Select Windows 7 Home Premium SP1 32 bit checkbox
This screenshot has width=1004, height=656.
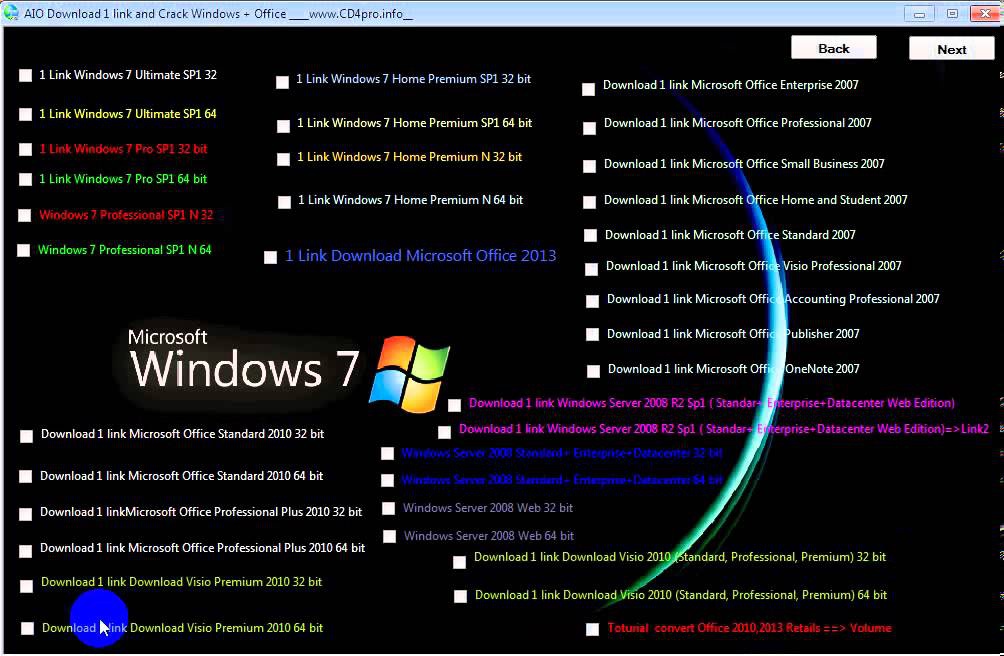tap(282, 82)
